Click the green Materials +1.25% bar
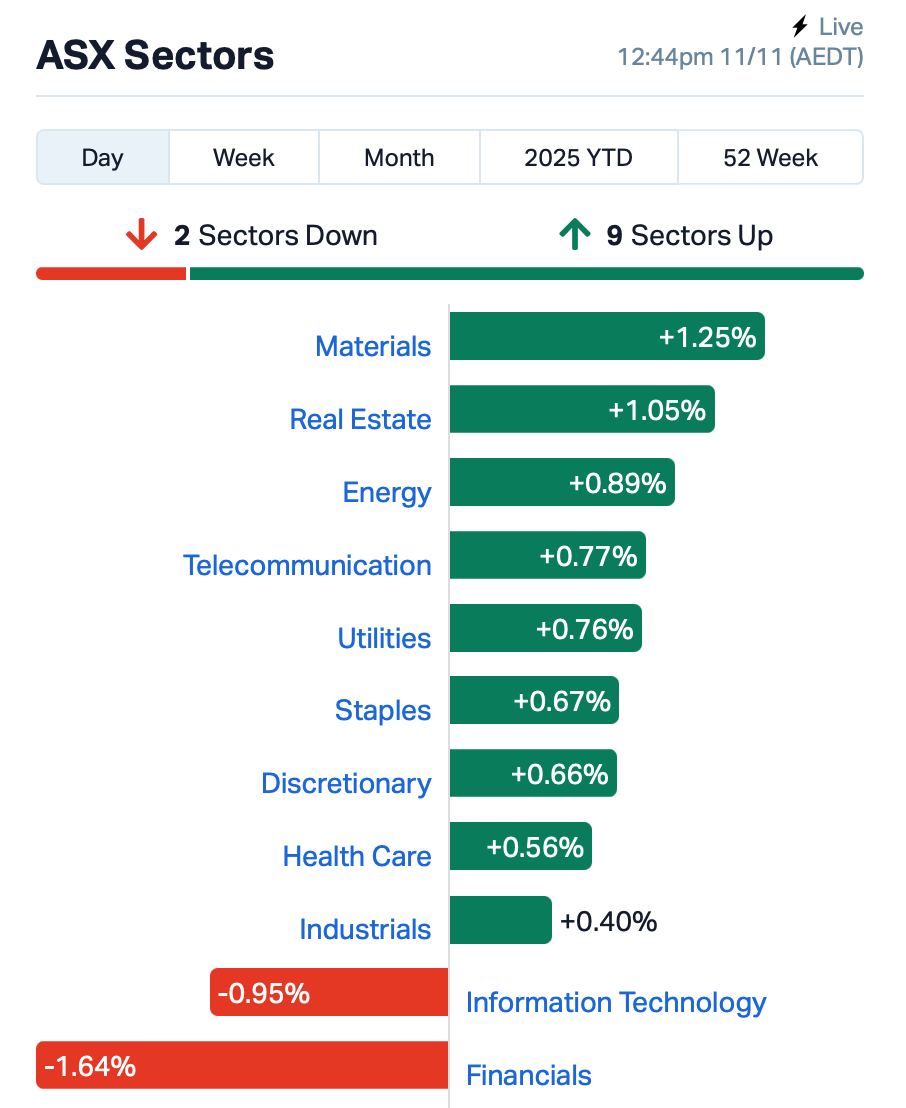The image size is (906, 1108). (606, 337)
